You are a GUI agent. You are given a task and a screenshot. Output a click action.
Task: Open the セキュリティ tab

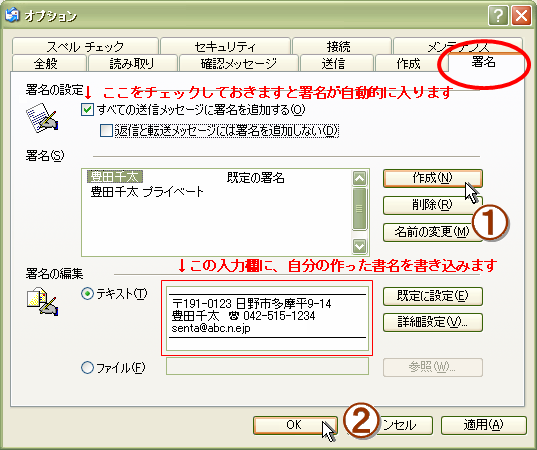(x=225, y=46)
